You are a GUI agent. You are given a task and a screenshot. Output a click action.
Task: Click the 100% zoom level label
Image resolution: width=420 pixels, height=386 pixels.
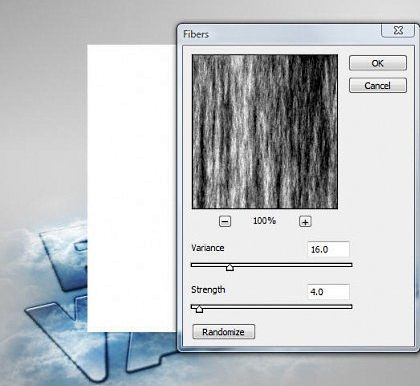click(x=264, y=221)
